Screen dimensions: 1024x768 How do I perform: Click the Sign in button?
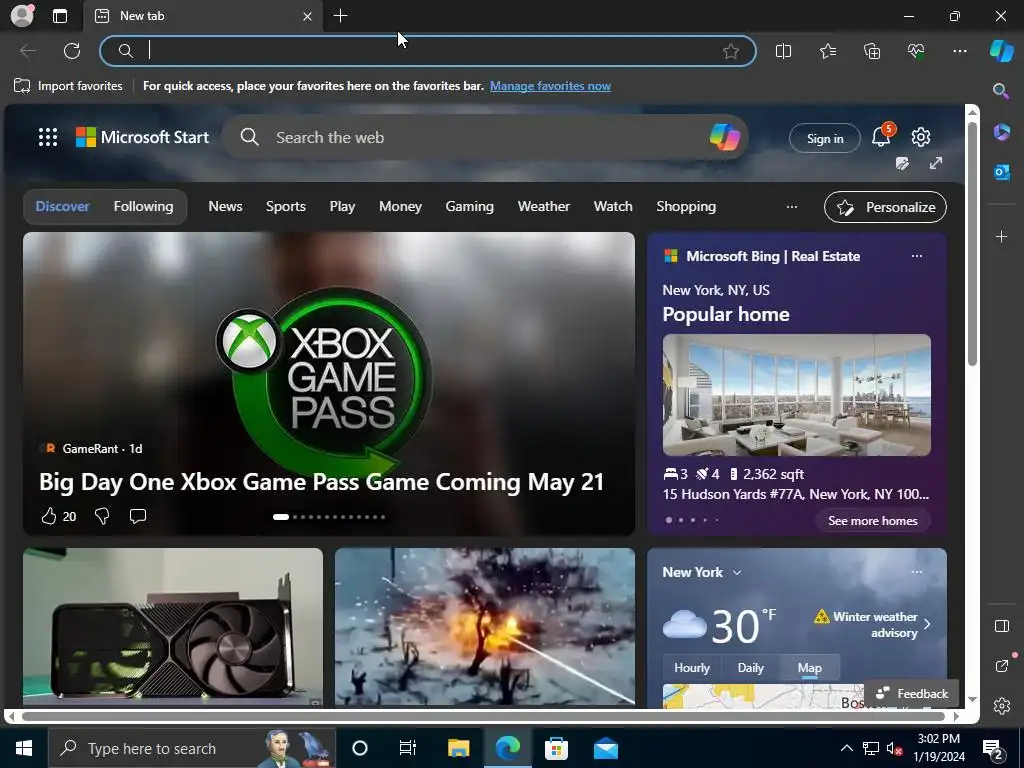824,138
